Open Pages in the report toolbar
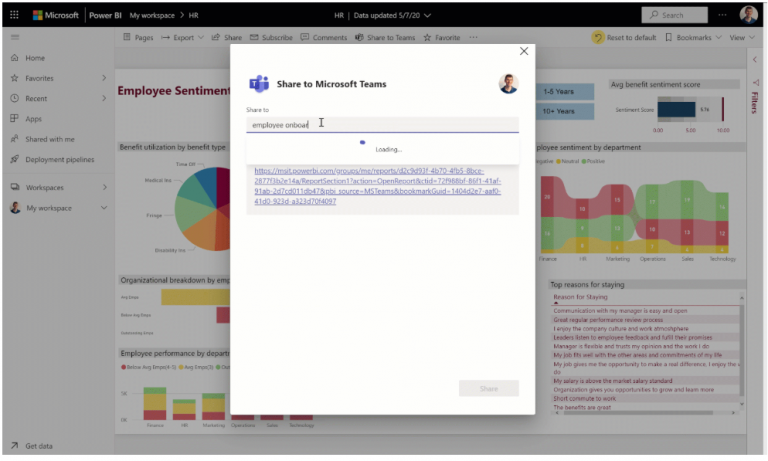The width and height of the screenshot is (768, 461). tap(138, 37)
